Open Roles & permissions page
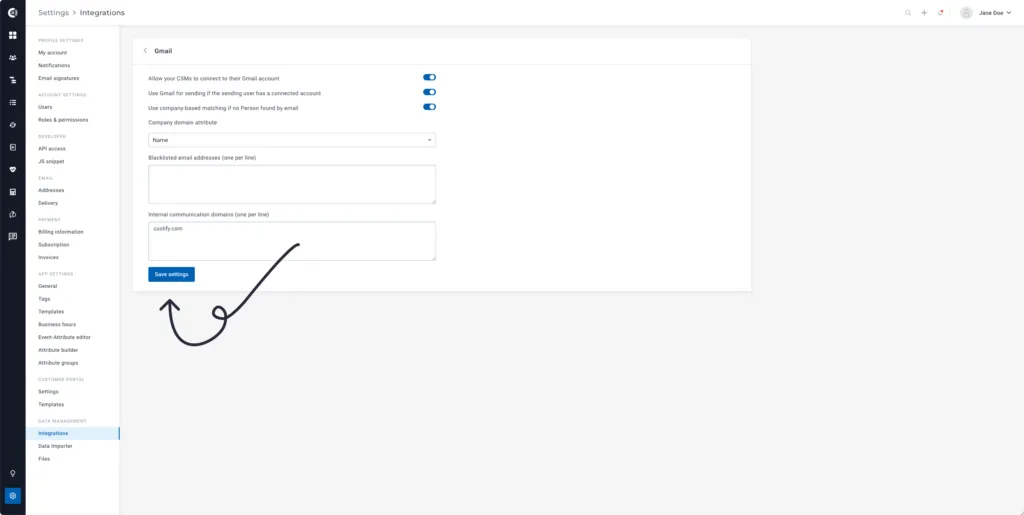 tap(63, 120)
